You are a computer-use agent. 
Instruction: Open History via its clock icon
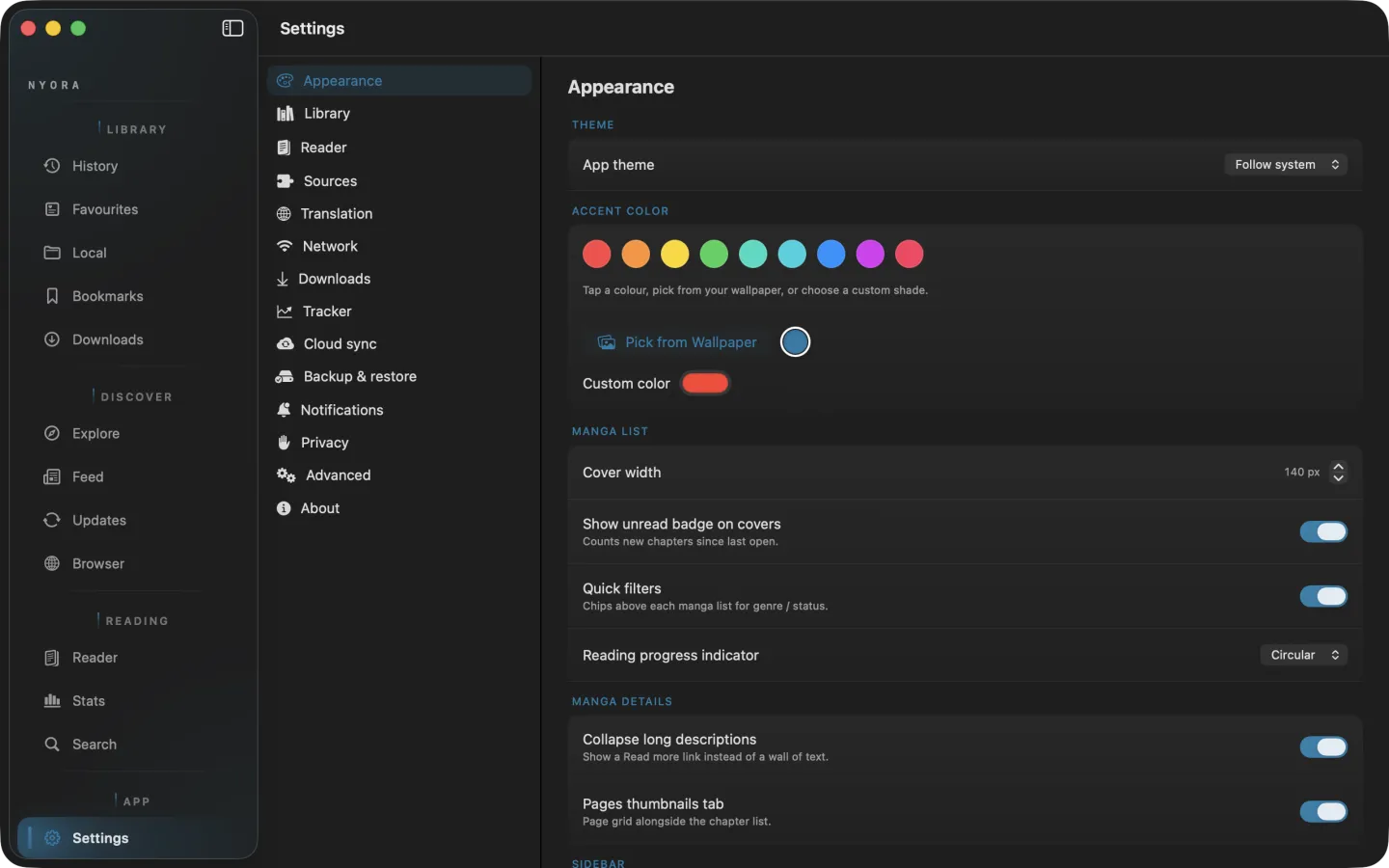pos(52,166)
